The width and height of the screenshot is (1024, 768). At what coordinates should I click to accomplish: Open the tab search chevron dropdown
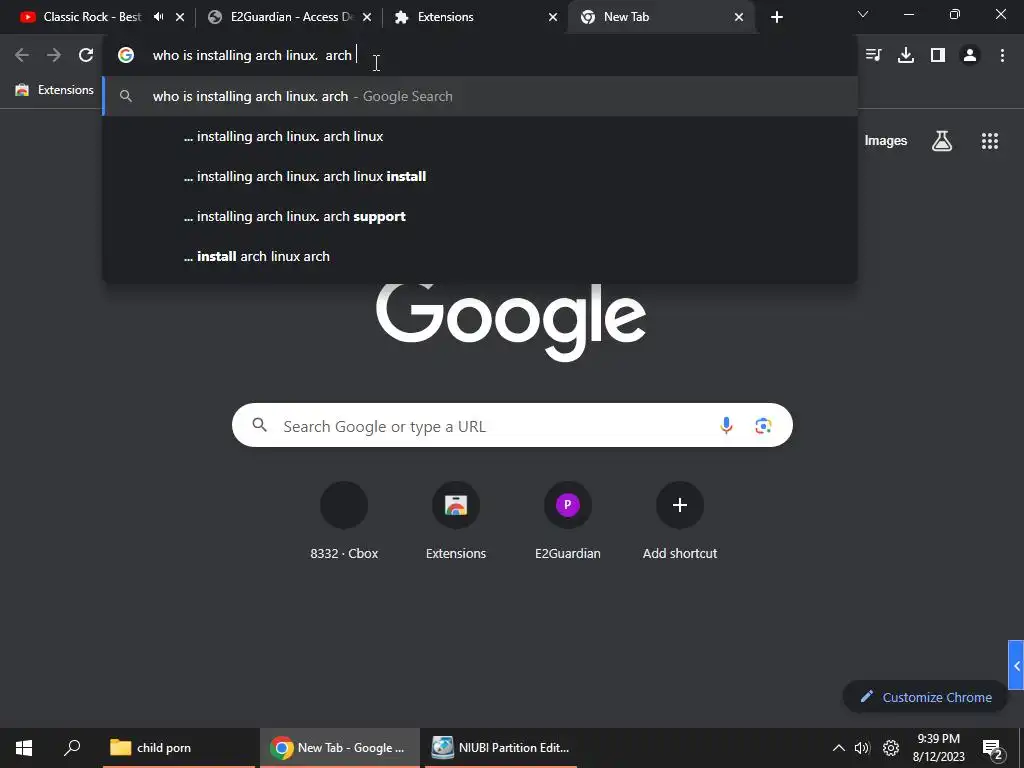(x=863, y=14)
